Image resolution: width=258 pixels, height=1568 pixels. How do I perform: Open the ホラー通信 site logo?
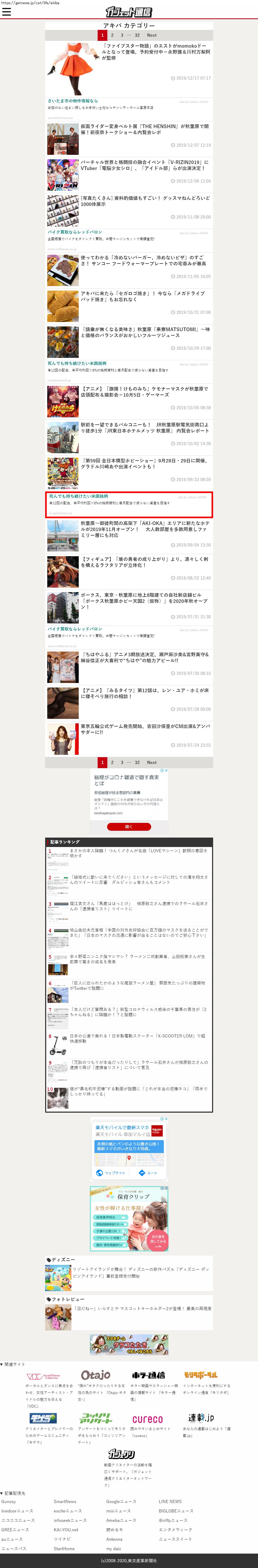[x=148, y=1375]
